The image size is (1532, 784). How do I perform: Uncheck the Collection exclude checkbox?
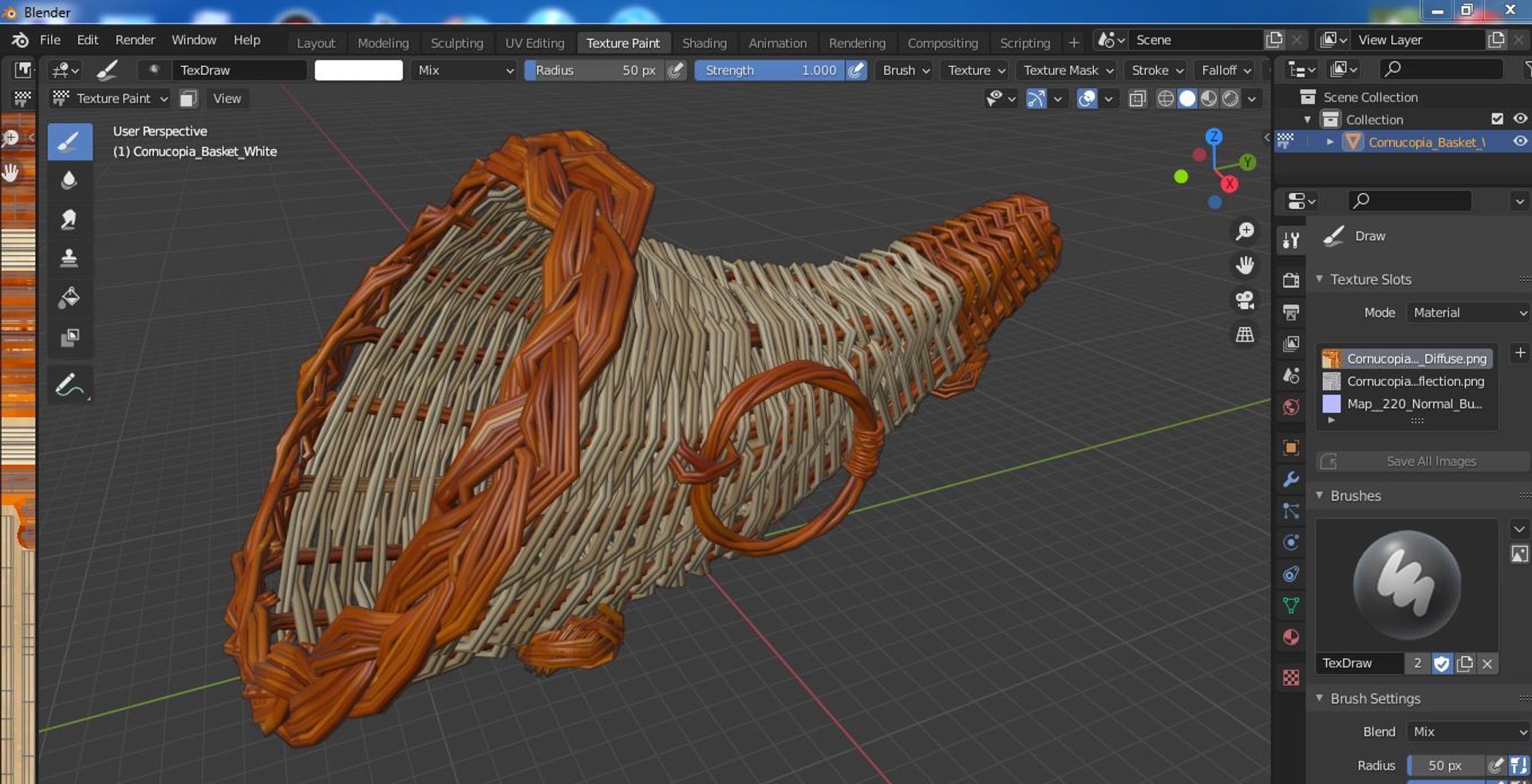pos(1497,119)
